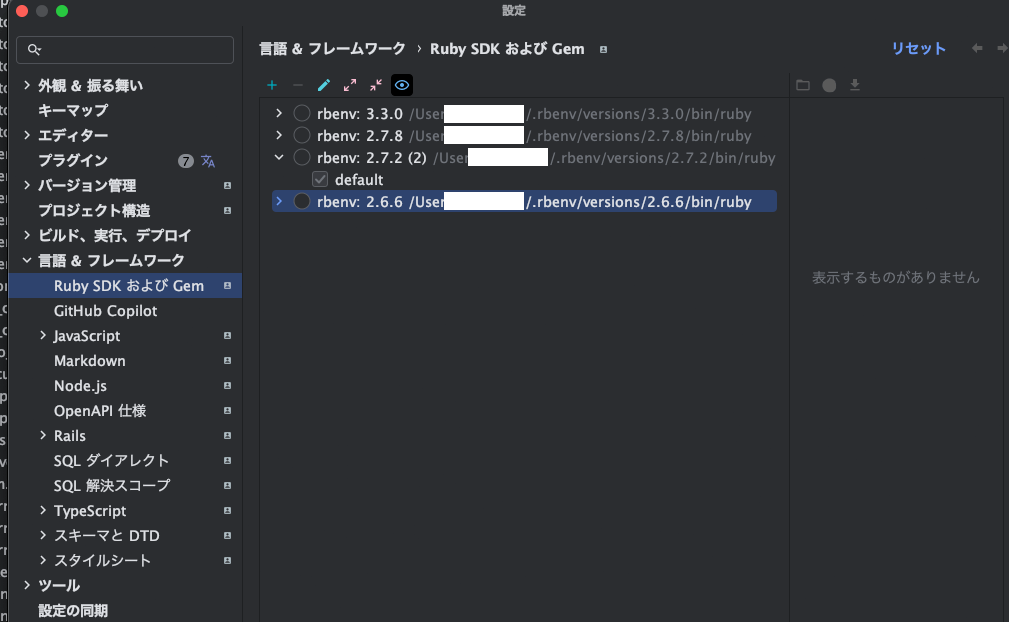
Task: Collapse the 言語 & フレームワーク section
Action: tap(26, 261)
